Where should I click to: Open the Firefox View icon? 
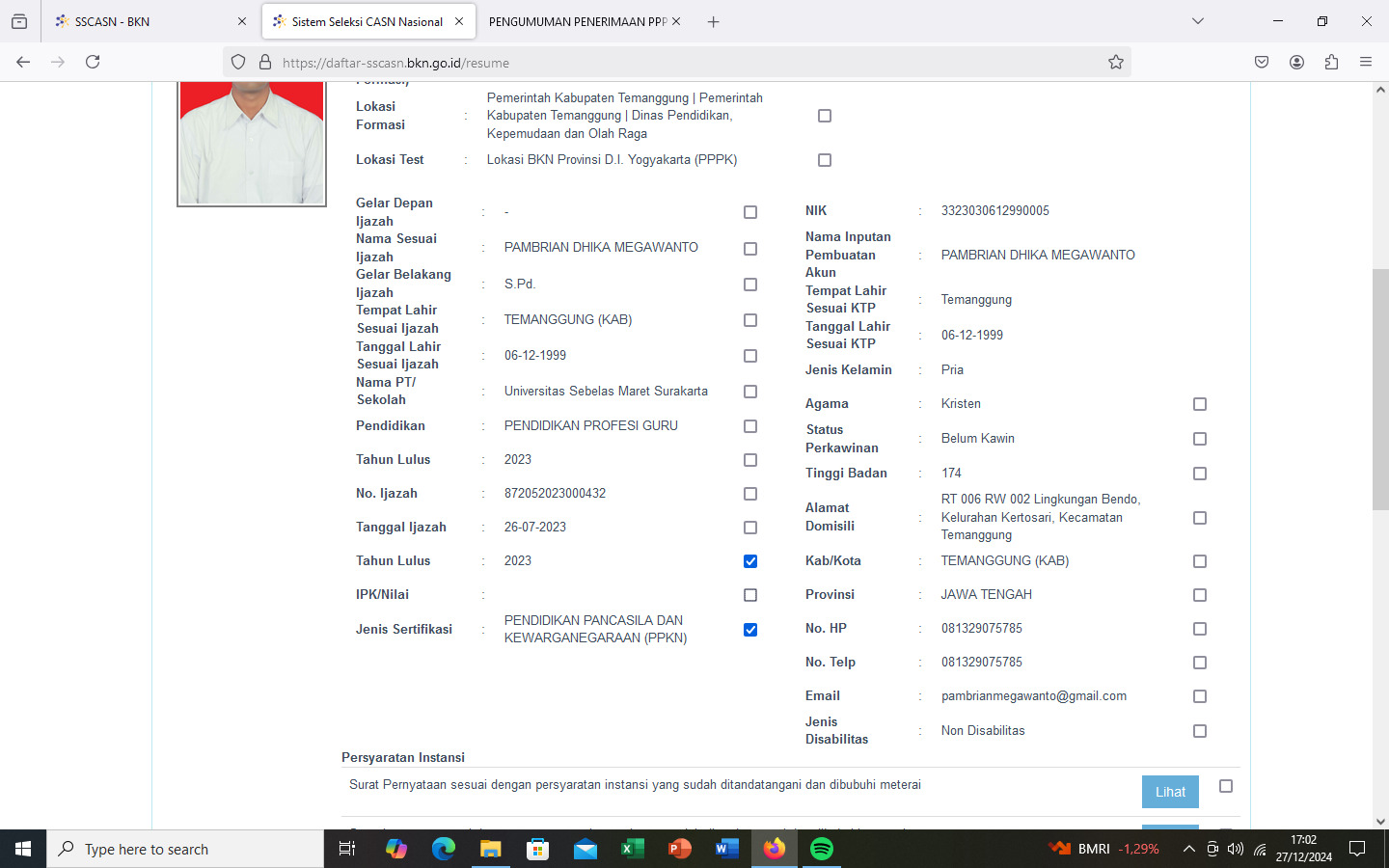point(19,21)
